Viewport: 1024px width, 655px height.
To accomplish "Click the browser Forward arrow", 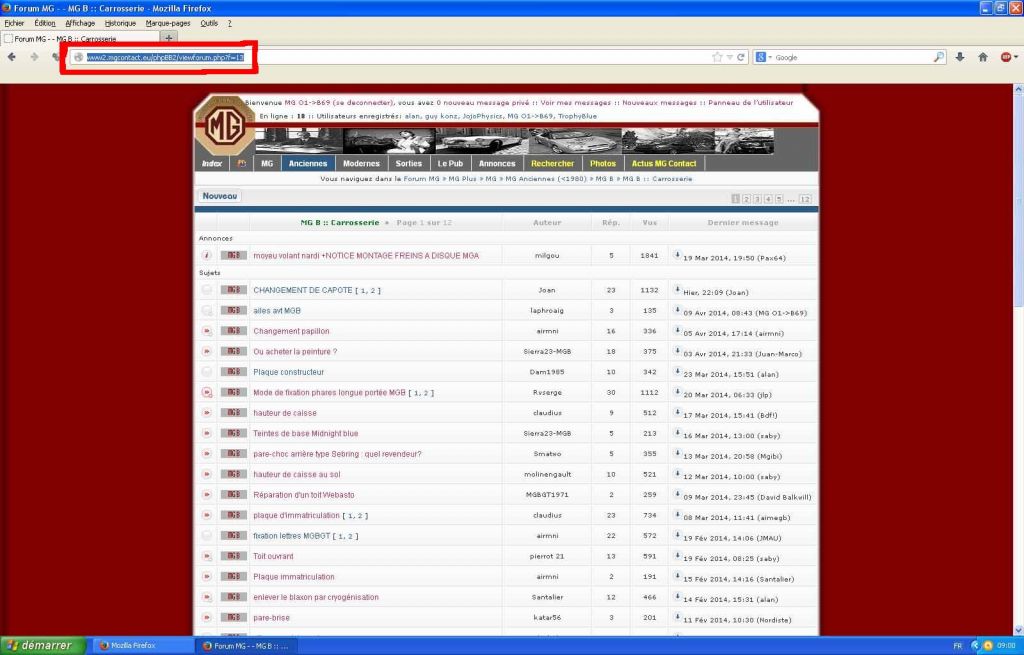I will [x=34, y=57].
